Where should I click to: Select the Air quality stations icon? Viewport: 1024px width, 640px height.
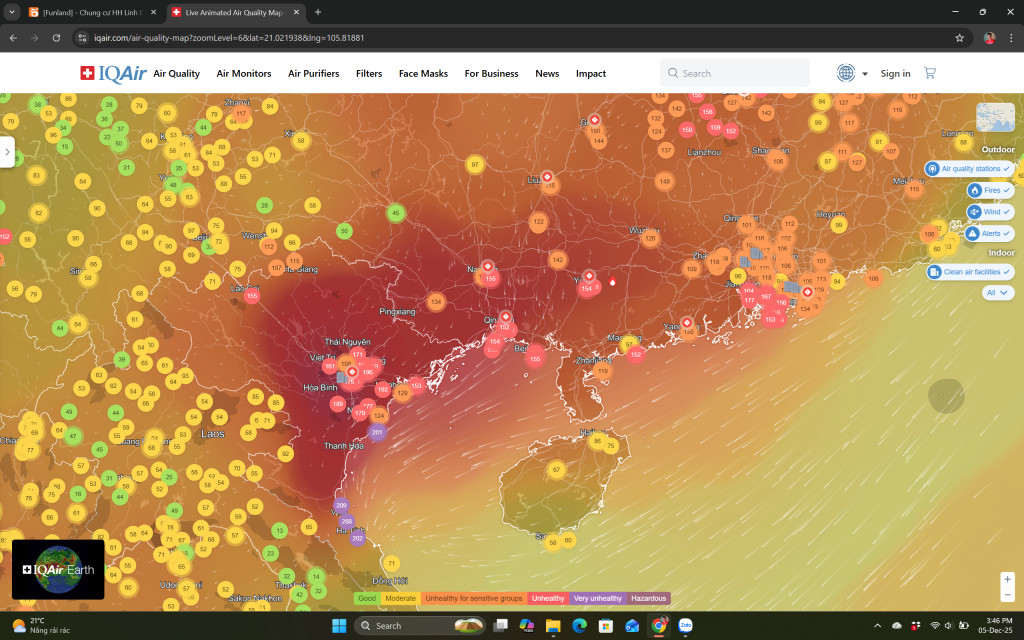click(933, 169)
